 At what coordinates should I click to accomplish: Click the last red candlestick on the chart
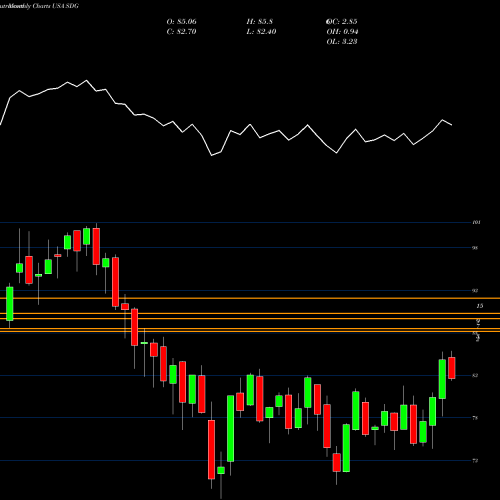click(452, 368)
